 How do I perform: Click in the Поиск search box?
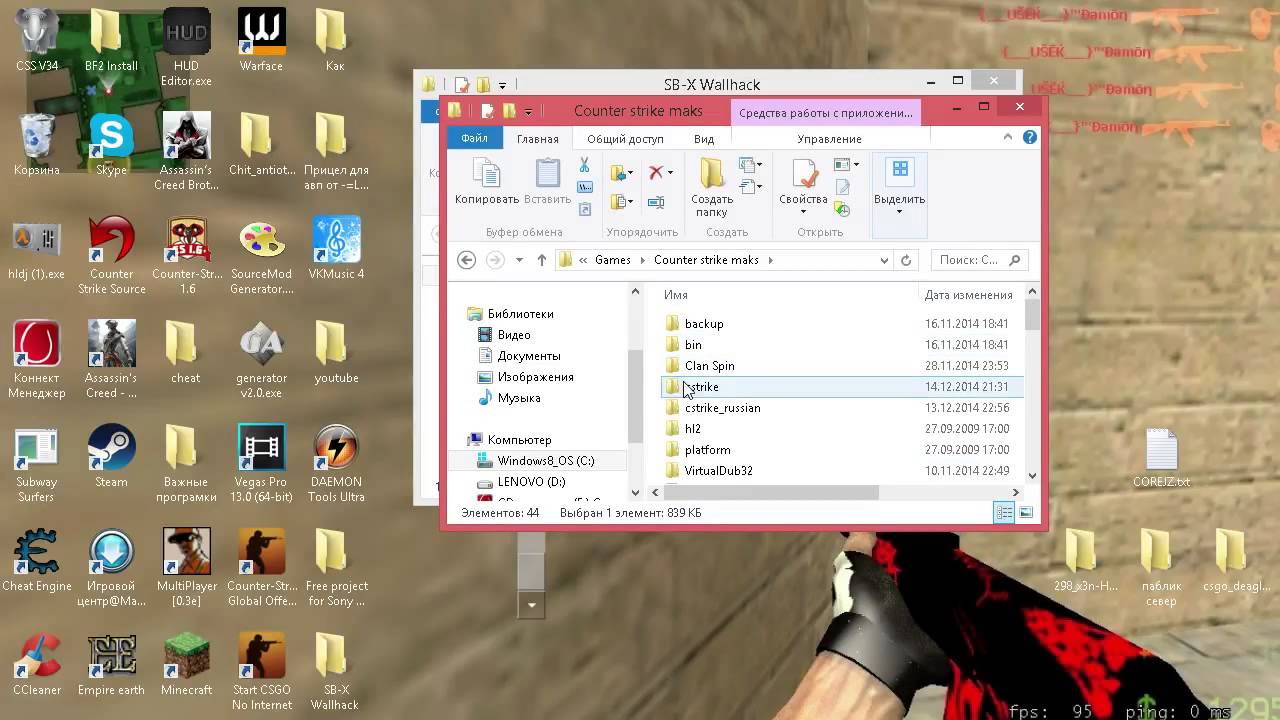click(x=979, y=260)
